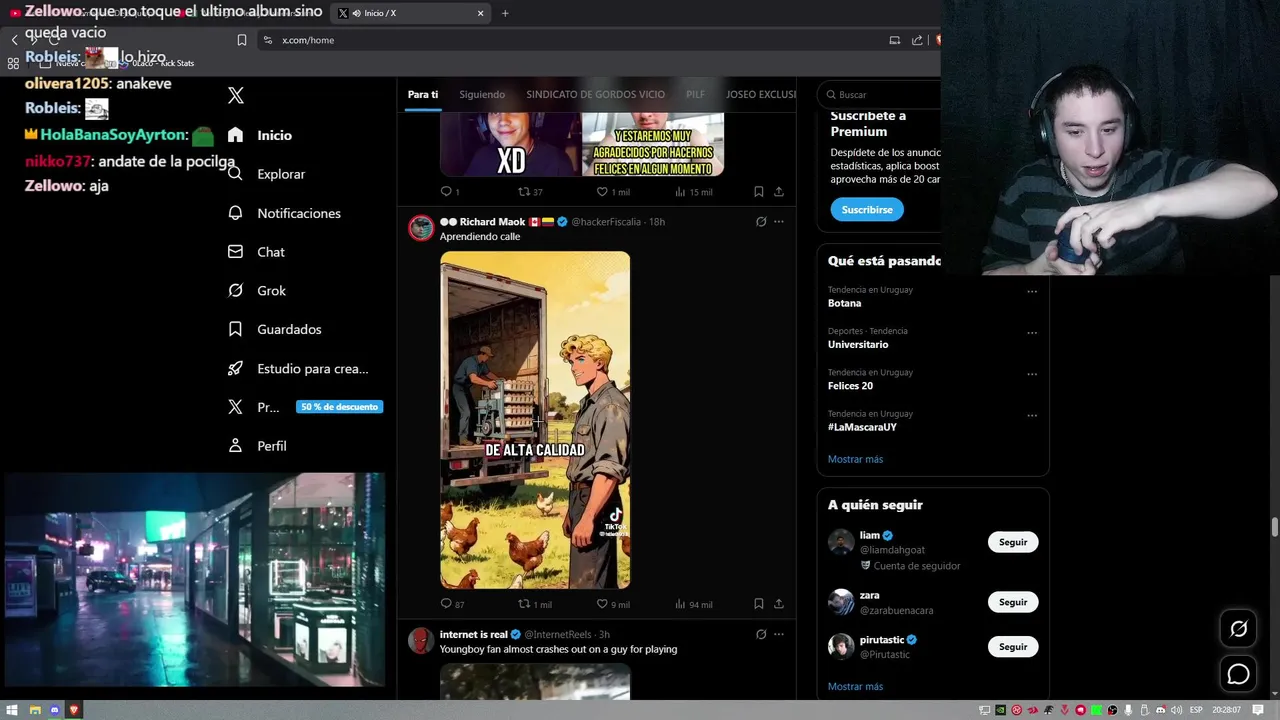
Task: Open the X logo home link
Action: (235, 95)
